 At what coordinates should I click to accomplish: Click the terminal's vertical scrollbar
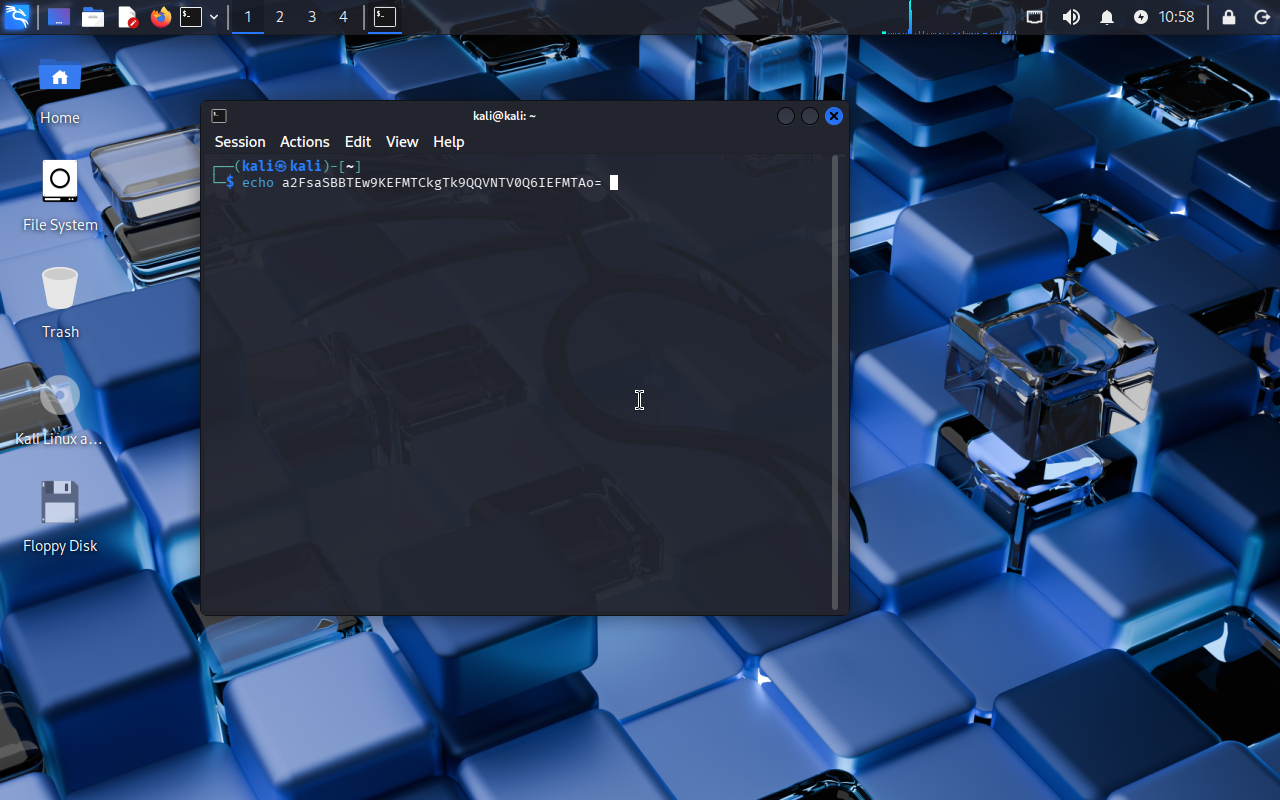click(836, 380)
